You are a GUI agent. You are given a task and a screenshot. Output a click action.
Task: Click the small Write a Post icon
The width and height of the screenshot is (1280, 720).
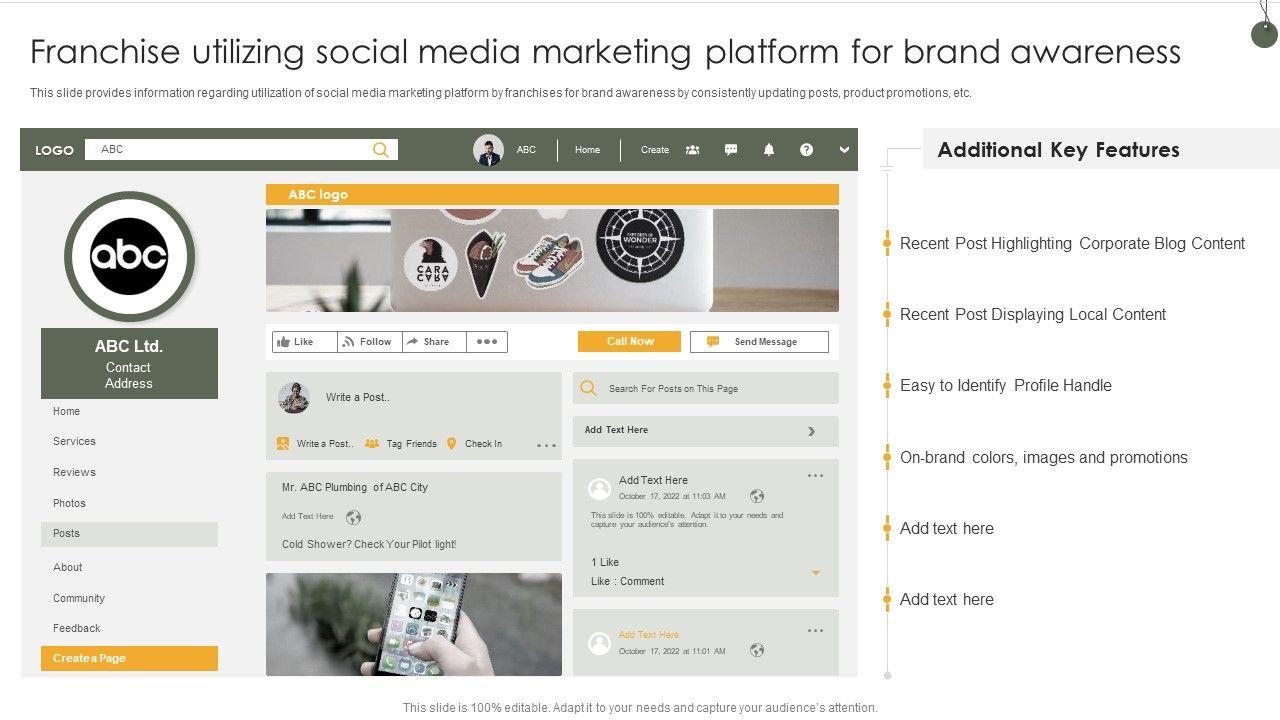tap(283, 444)
